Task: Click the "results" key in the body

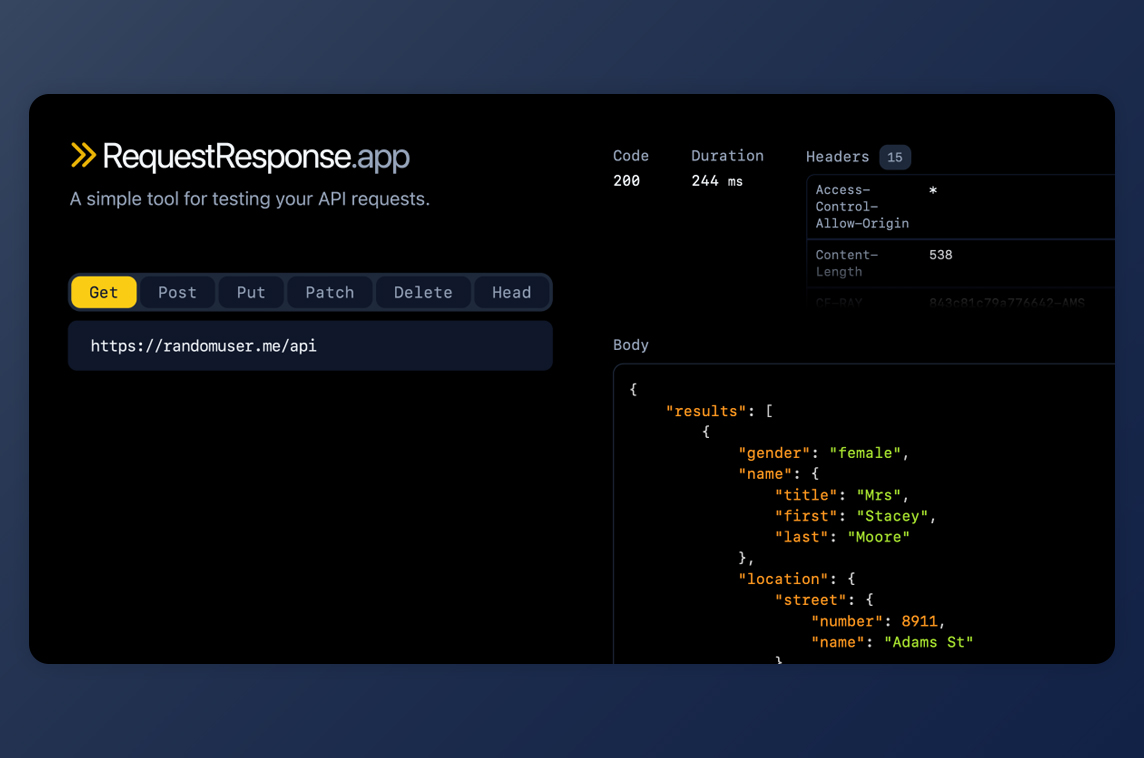Action: click(x=706, y=411)
